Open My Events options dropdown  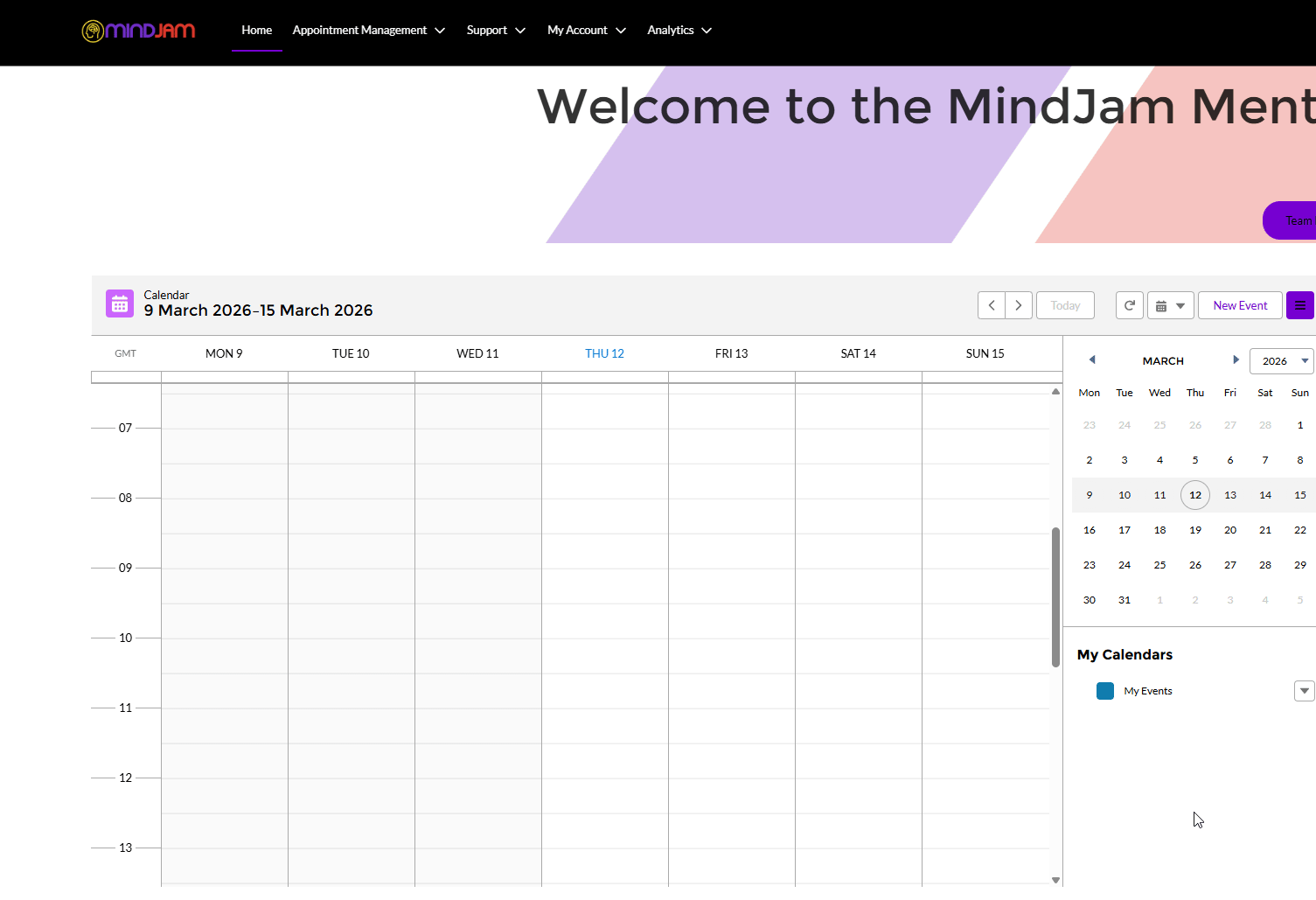point(1304,691)
